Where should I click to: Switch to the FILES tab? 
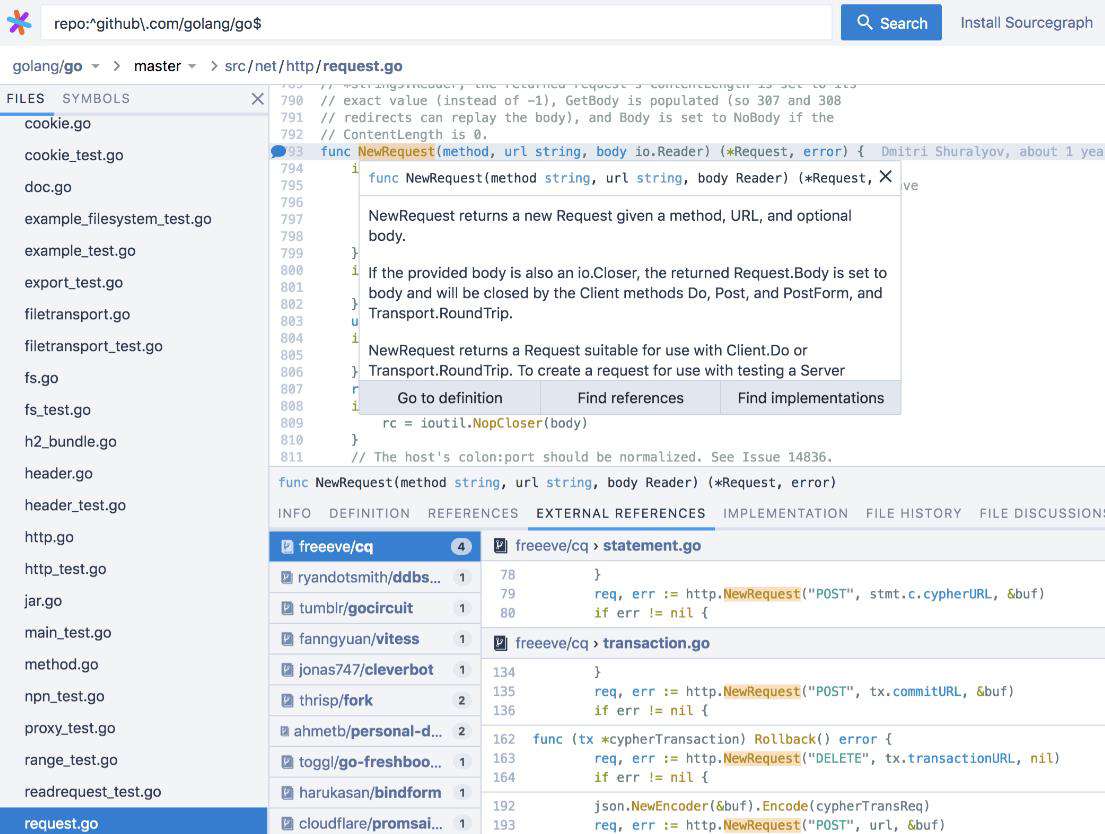(x=25, y=99)
